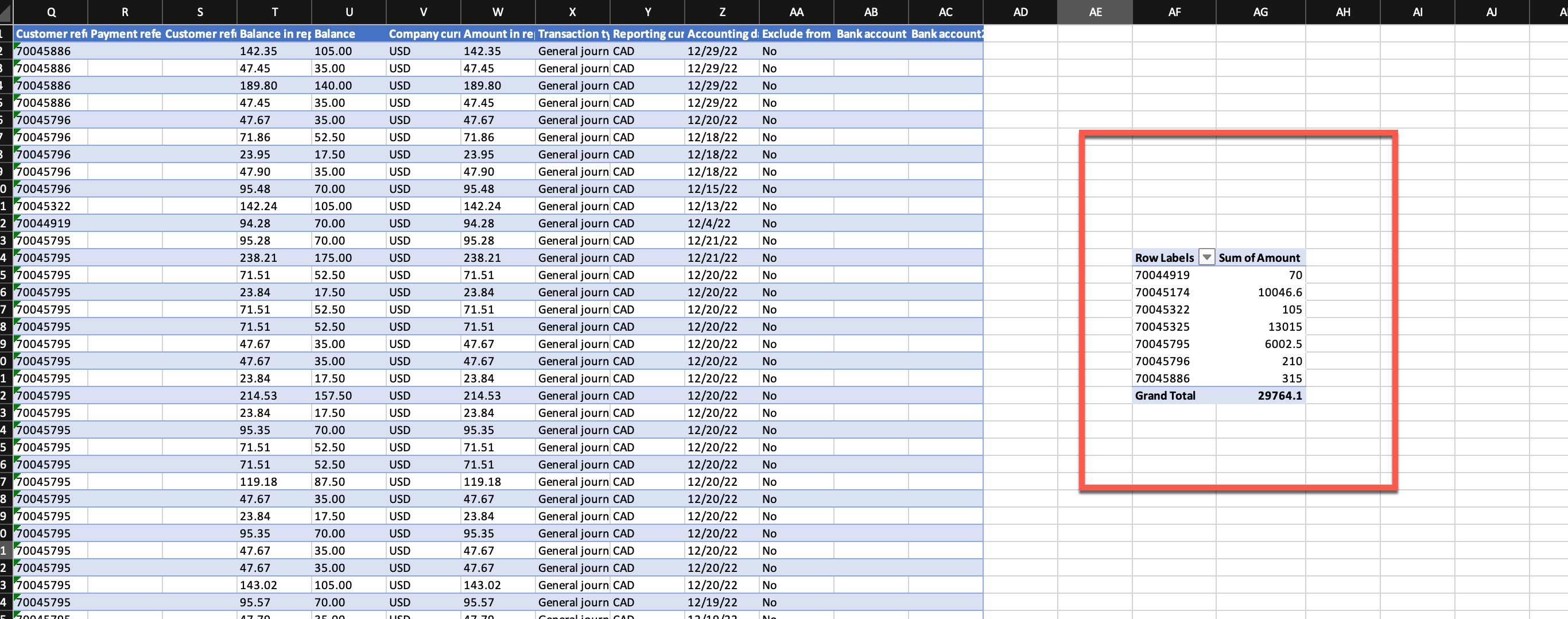
Task: Select column W header
Action: coord(498,12)
